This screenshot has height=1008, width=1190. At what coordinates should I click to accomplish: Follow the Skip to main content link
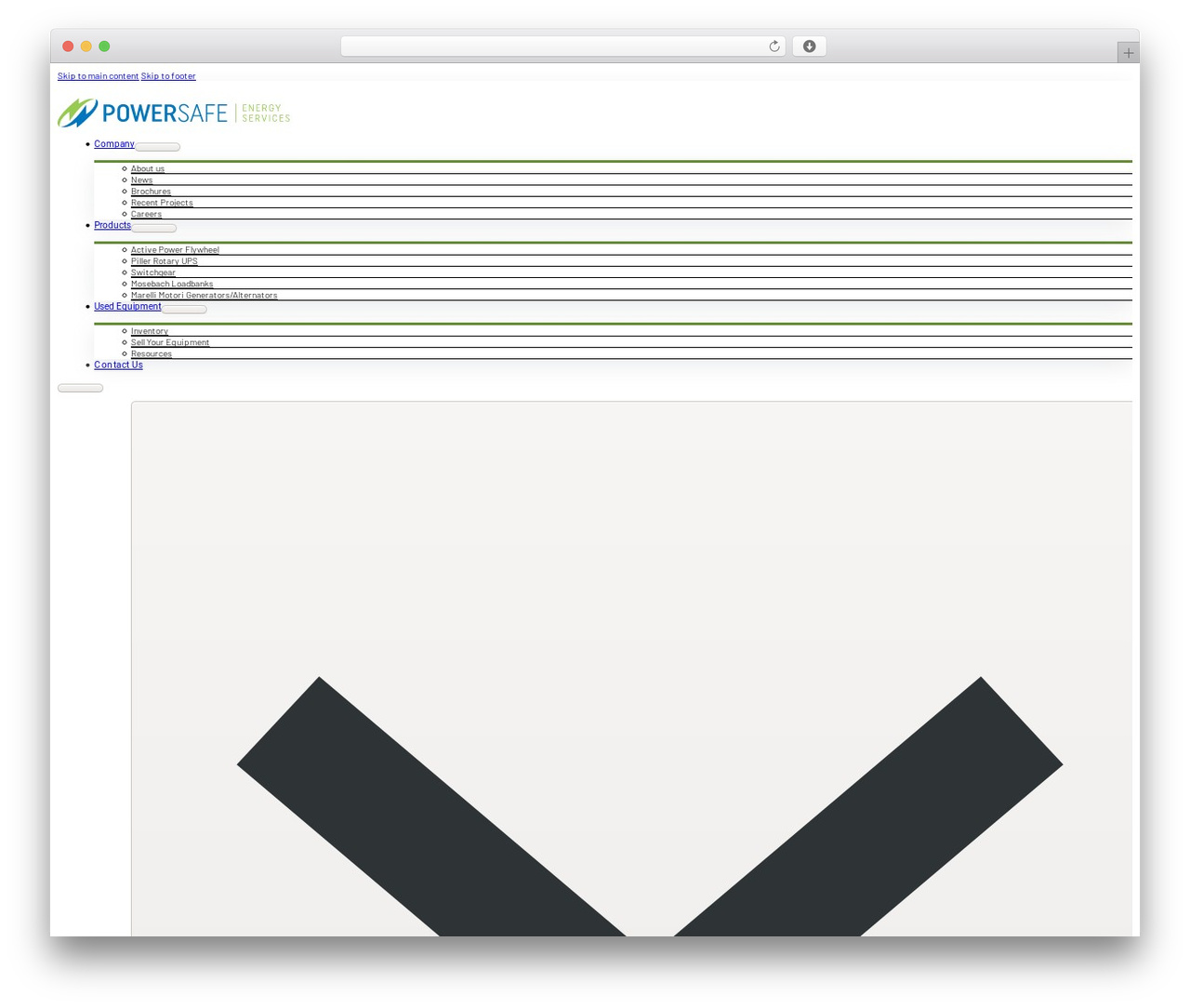pyautogui.click(x=98, y=76)
